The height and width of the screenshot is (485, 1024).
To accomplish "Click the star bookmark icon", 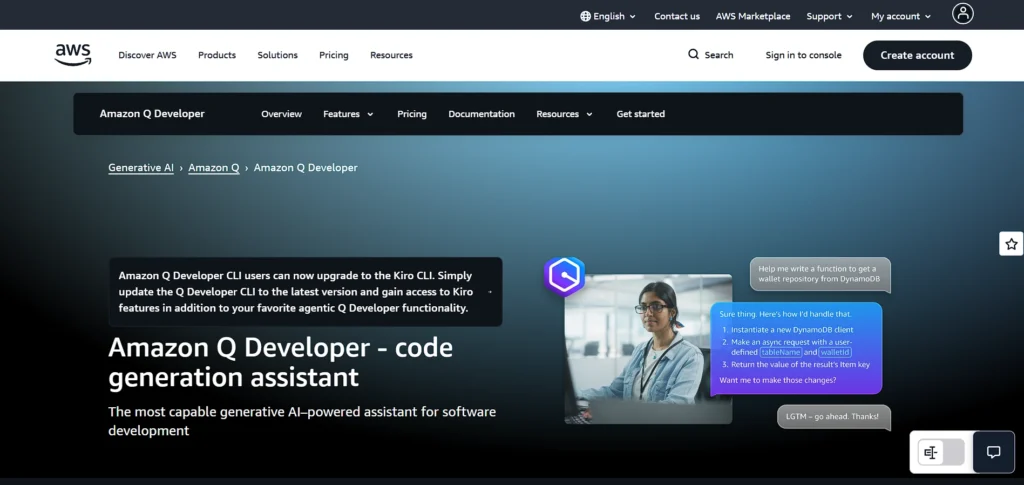I will pos(1011,244).
